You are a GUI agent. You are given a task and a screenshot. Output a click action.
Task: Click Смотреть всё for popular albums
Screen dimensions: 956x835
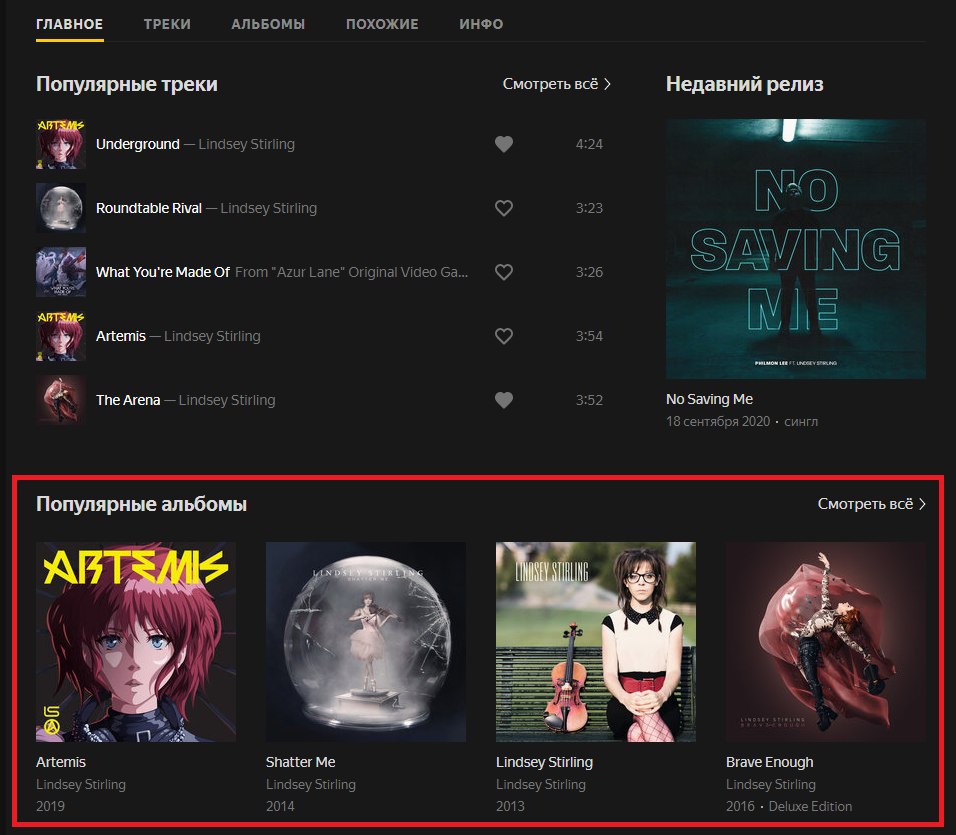point(872,504)
